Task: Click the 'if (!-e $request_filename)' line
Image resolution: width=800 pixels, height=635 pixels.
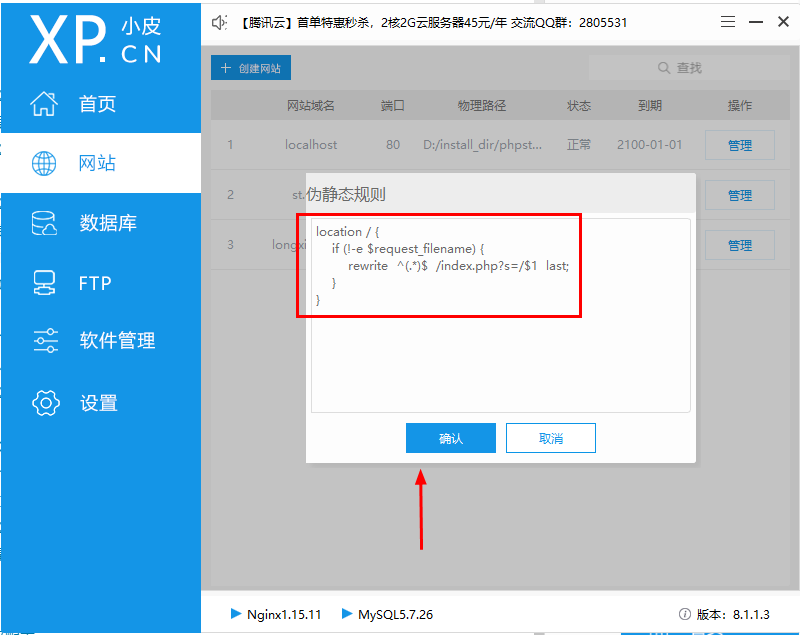Action: point(408,249)
